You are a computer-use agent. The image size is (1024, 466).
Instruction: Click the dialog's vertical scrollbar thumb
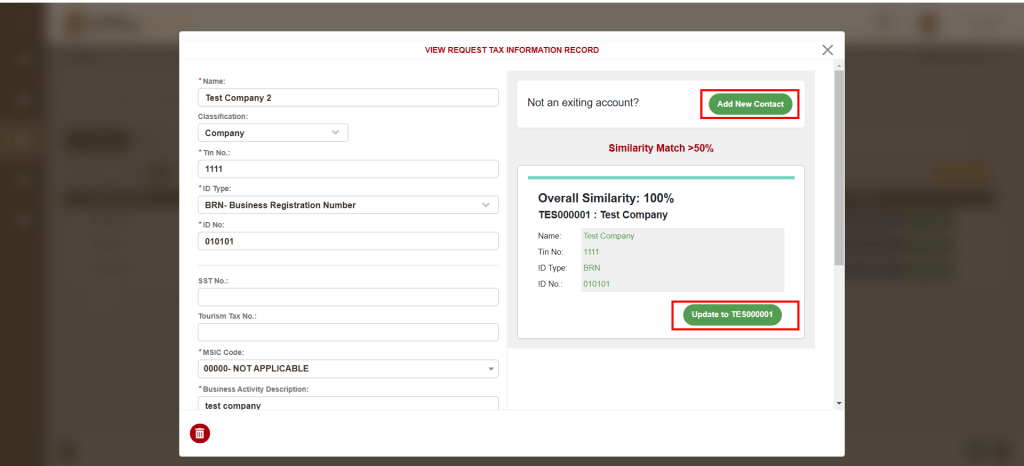click(x=838, y=170)
